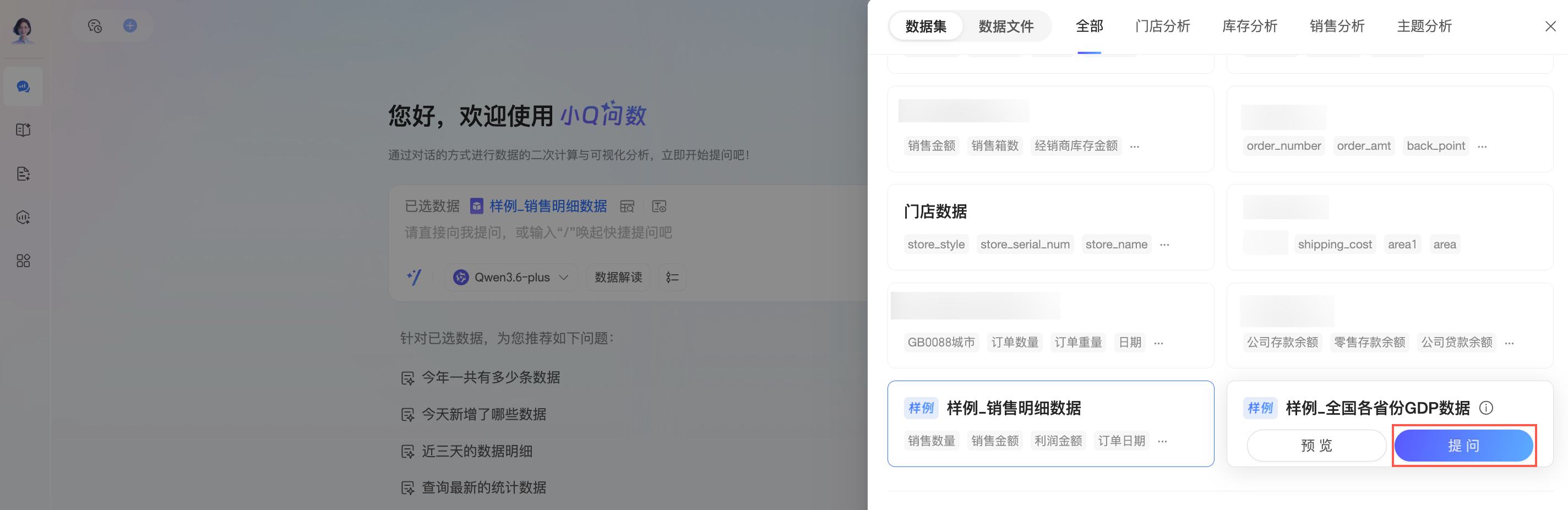Expand more fields after 公司贷款余额
Screen dimensions: 1568x510
pos(1509,343)
